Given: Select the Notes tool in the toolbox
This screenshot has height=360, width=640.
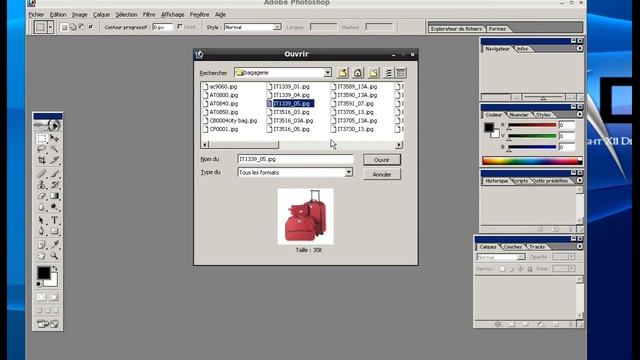Looking at the screenshot, I should (x=42, y=245).
